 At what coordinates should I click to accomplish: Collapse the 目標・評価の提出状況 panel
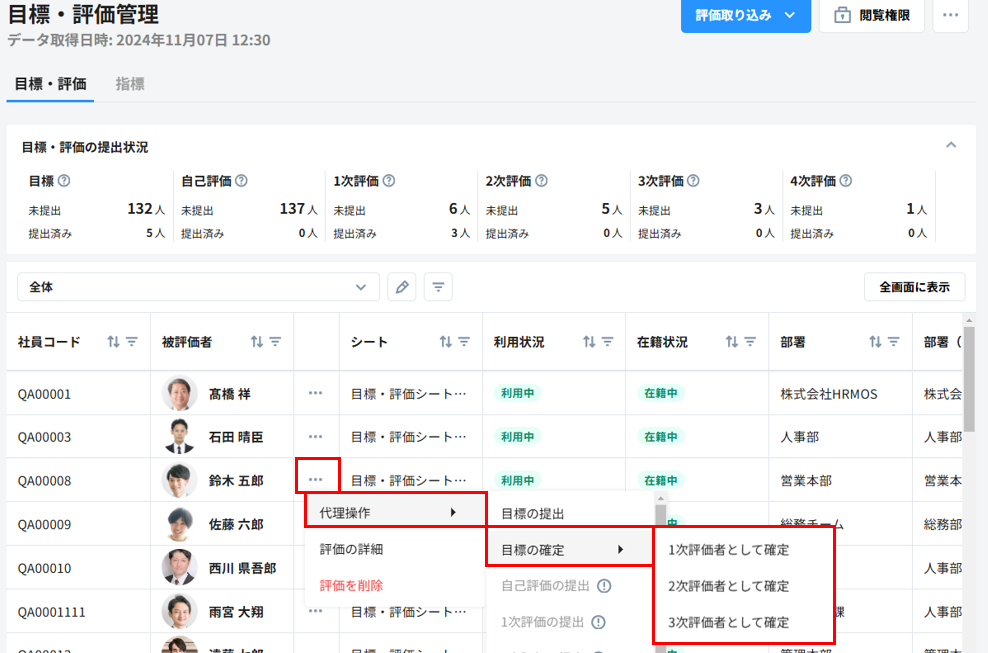click(x=951, y=145)
